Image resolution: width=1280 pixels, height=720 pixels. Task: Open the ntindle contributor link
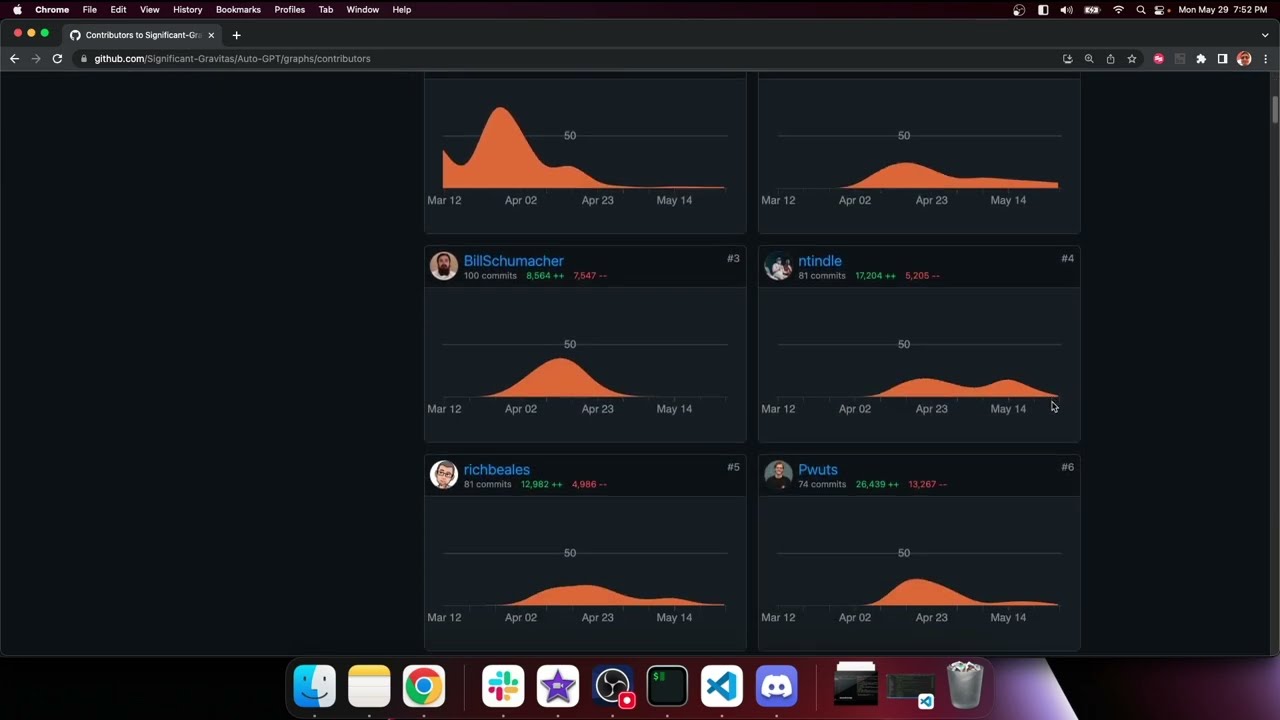pos(820,261)
